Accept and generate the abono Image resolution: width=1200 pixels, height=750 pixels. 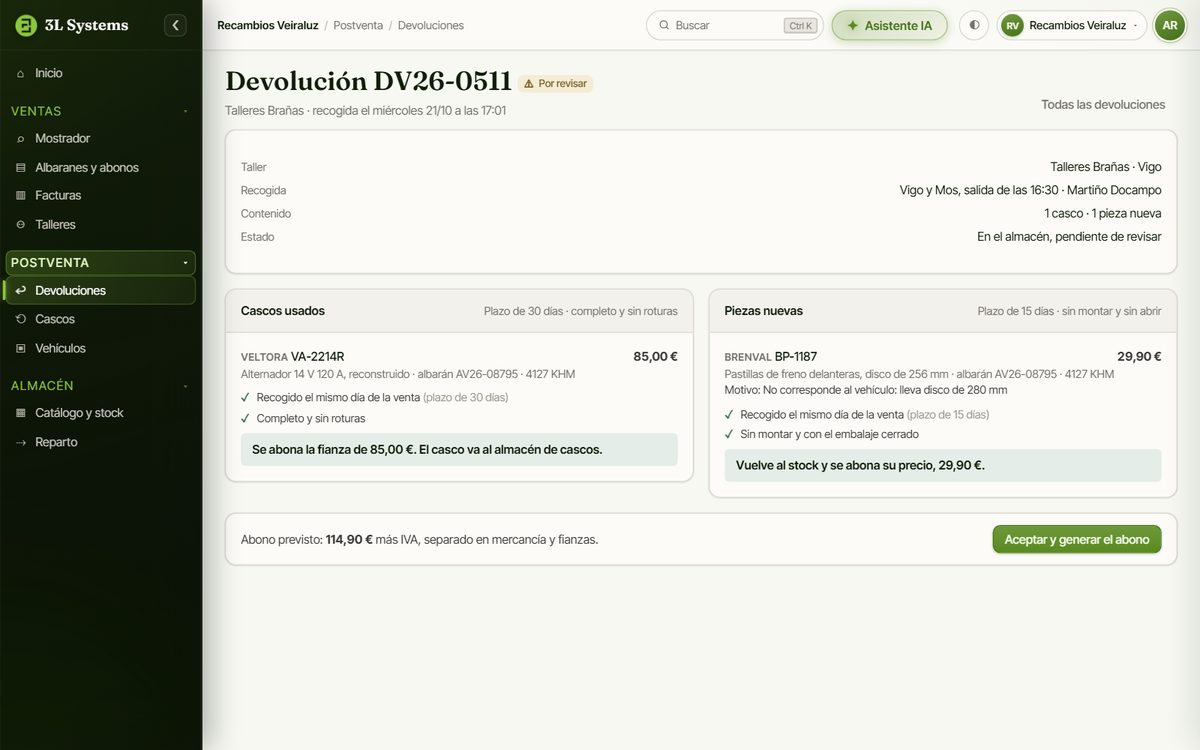[1077, 539]
